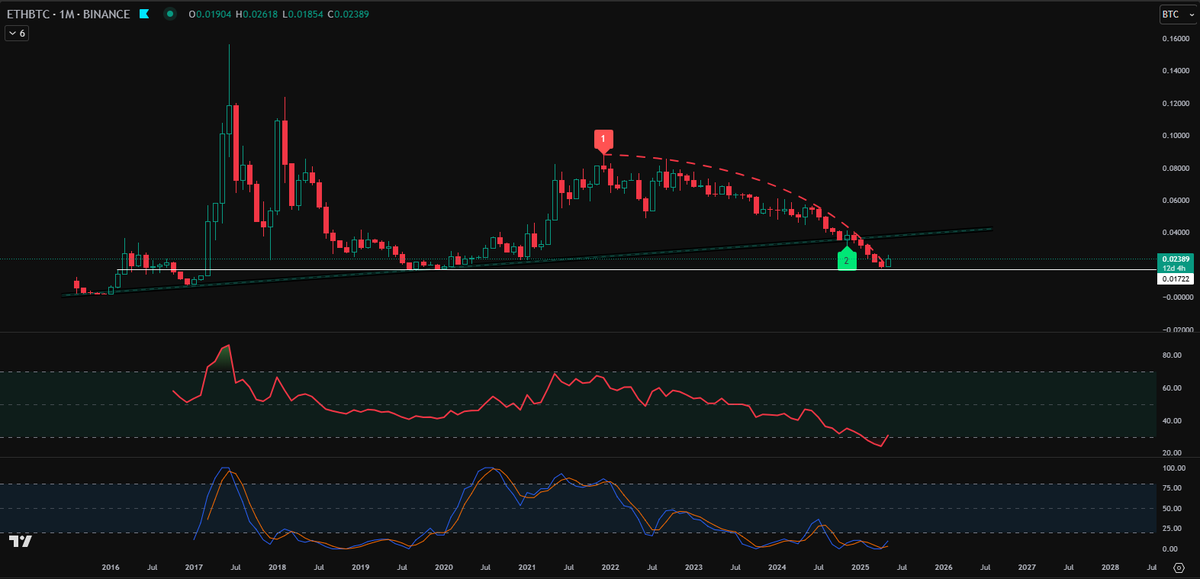Click the stochastic 25.00 scale label
This screenshot has width=1200, height=579.
tap(1173, 530)
